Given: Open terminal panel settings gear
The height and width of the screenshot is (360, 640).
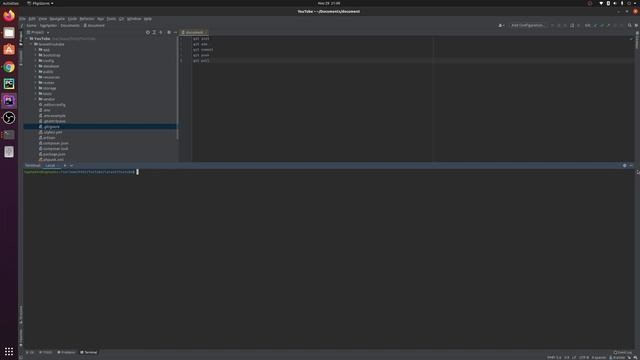Looking at the screenshot, I should (624, 165).
